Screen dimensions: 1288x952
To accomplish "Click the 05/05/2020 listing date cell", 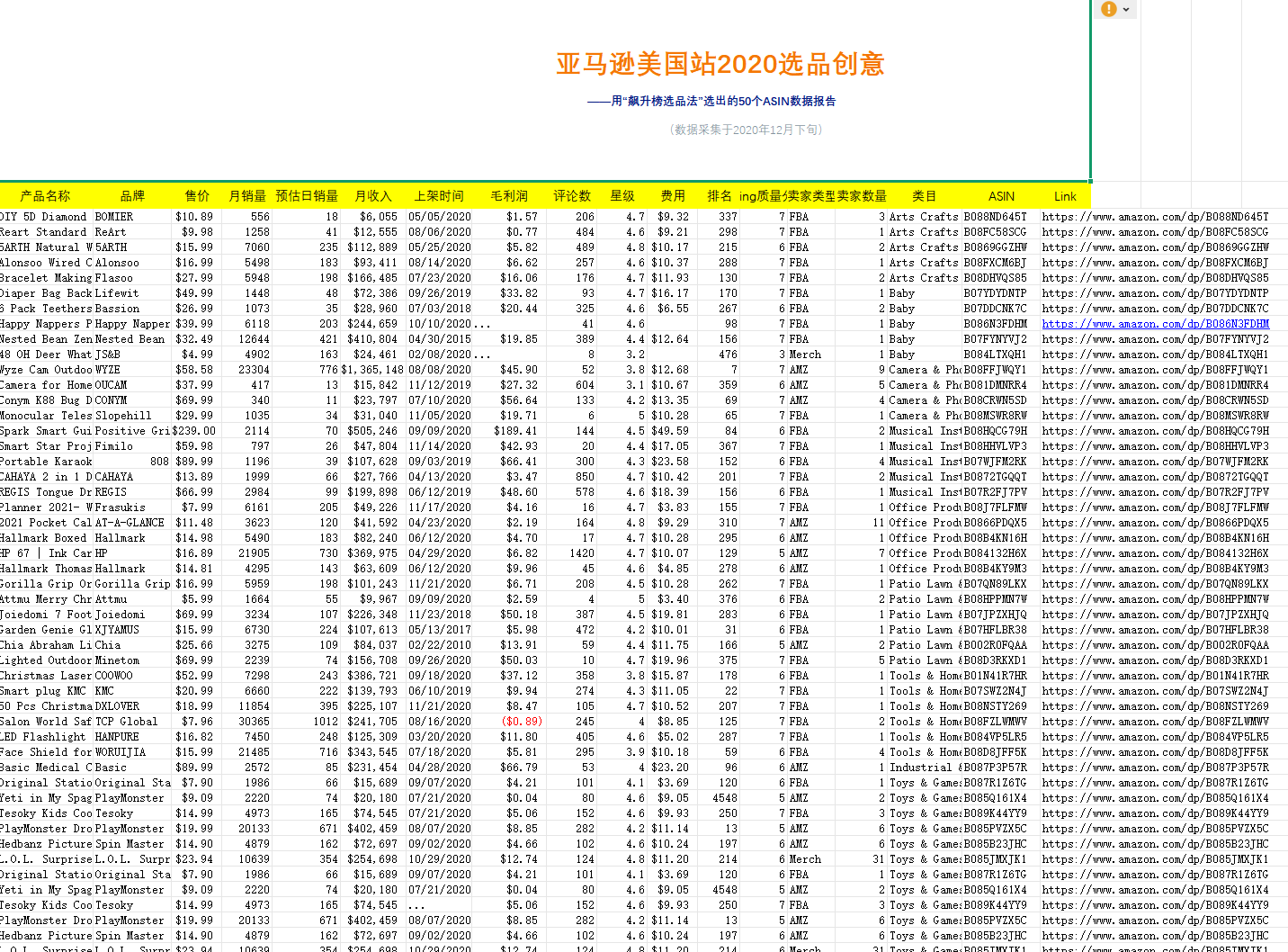I will 440,217.
